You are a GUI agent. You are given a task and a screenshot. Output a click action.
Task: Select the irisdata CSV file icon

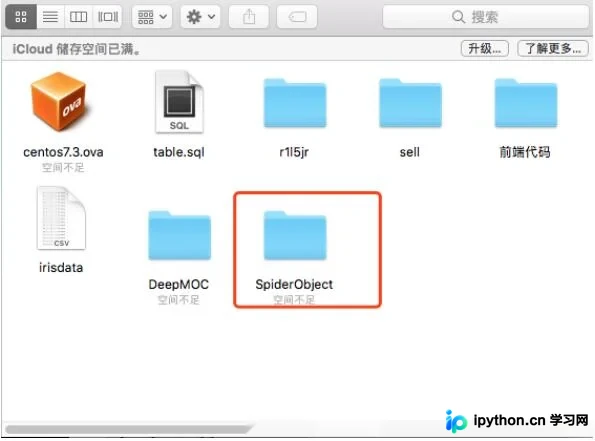61,218
